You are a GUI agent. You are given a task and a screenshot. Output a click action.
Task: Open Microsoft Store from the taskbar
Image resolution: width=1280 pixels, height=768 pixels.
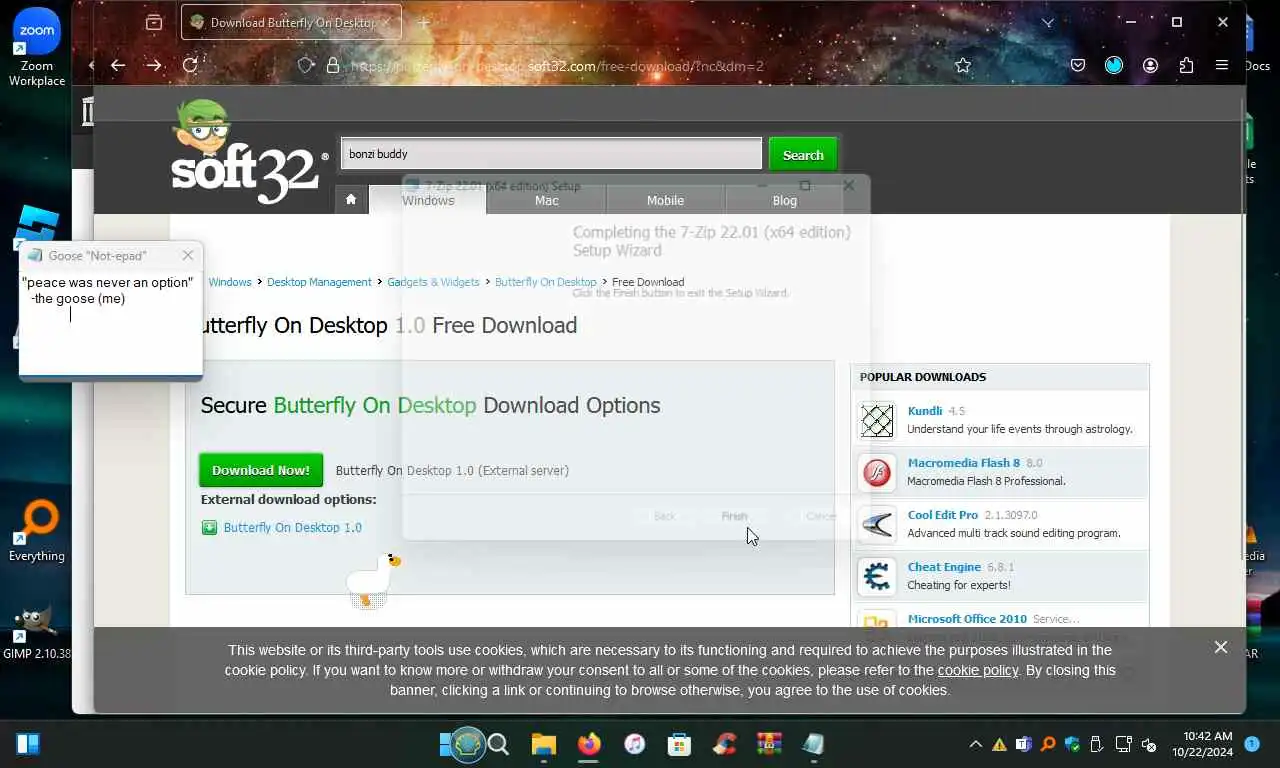(x=679, y=744)
